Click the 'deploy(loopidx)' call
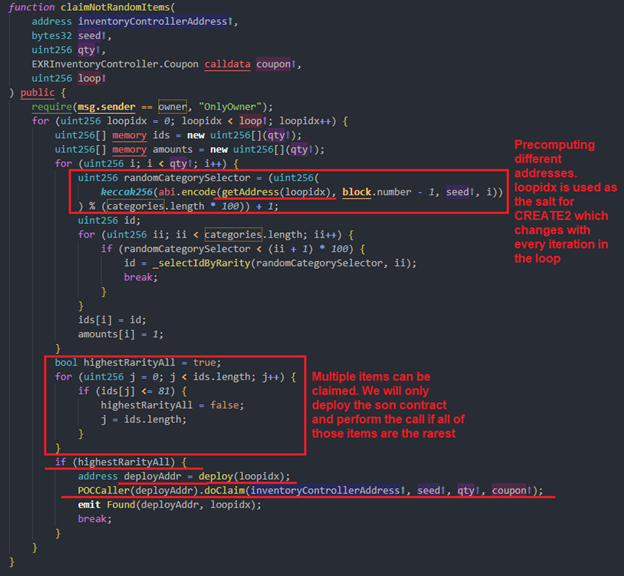The height and width of the screenshot is (576, 624). point(242,476)
